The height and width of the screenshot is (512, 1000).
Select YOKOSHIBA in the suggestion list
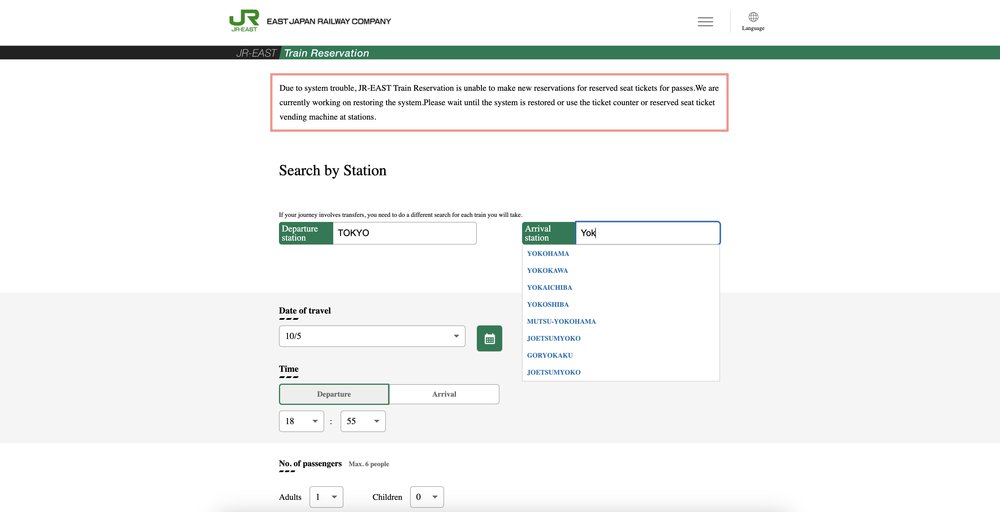tap(549, 305)
